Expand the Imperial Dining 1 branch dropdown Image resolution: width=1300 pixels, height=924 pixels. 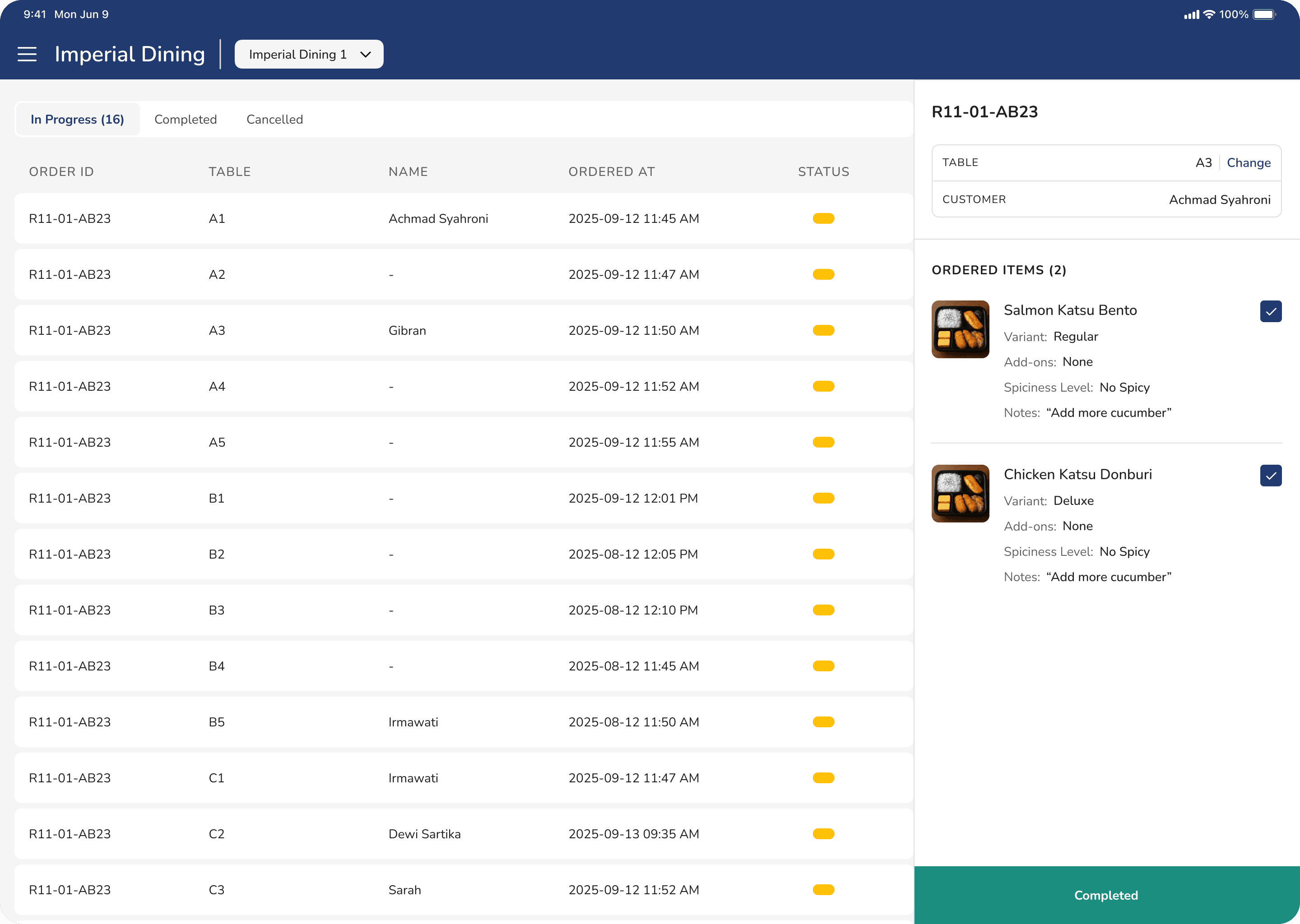[309, 54]
